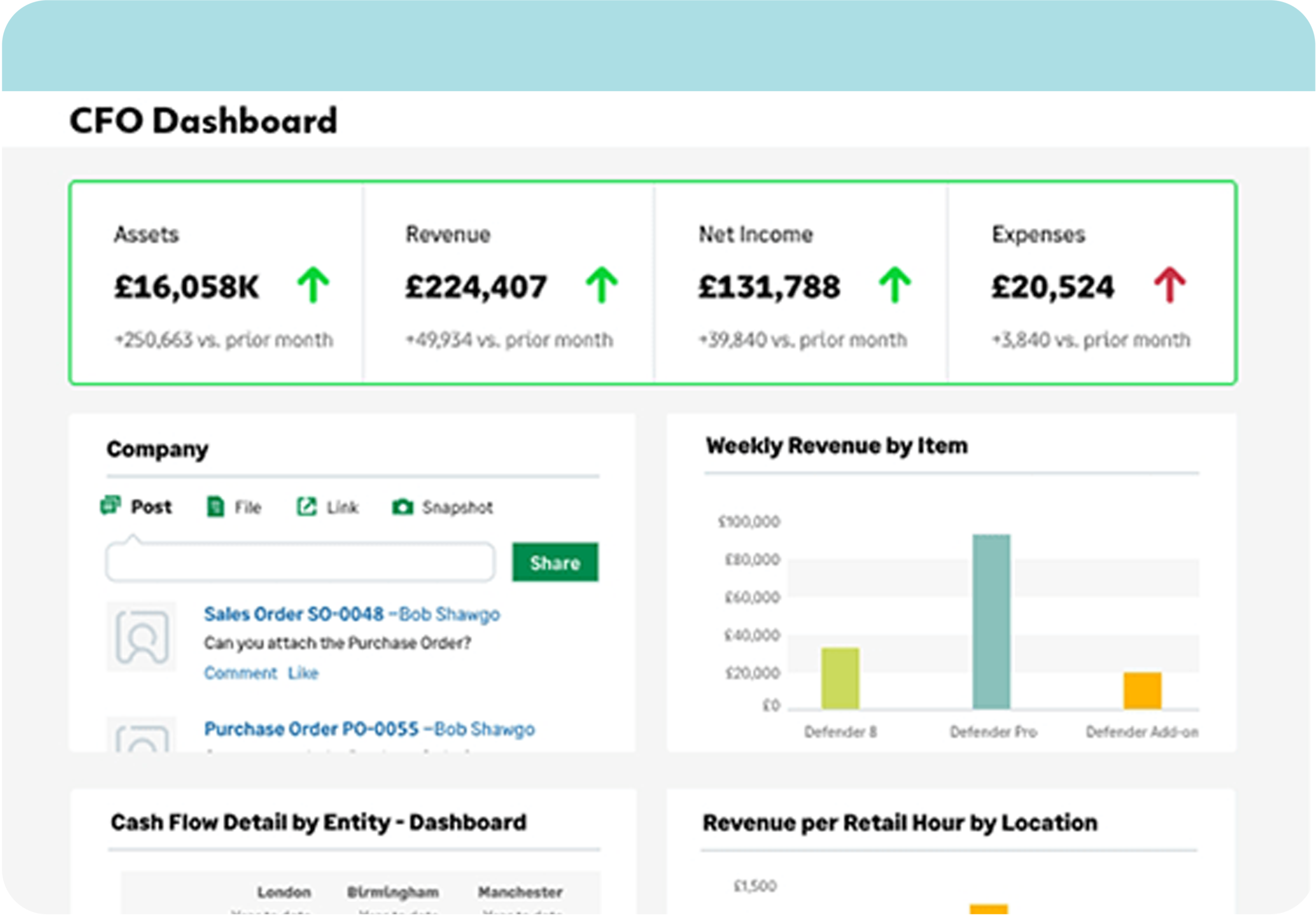Click the Defender Pro axis label
The width and height of the screenshot is (1316, 916).
[993, 732]
